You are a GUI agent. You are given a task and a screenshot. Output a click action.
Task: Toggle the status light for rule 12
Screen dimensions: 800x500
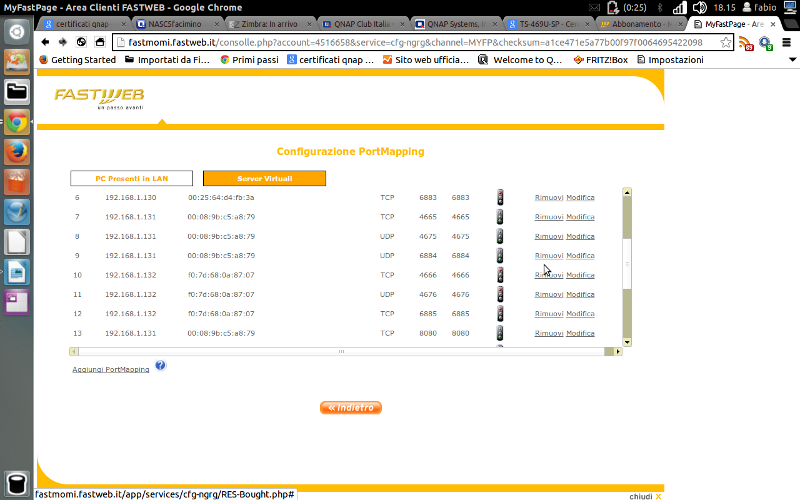[500, 314]
